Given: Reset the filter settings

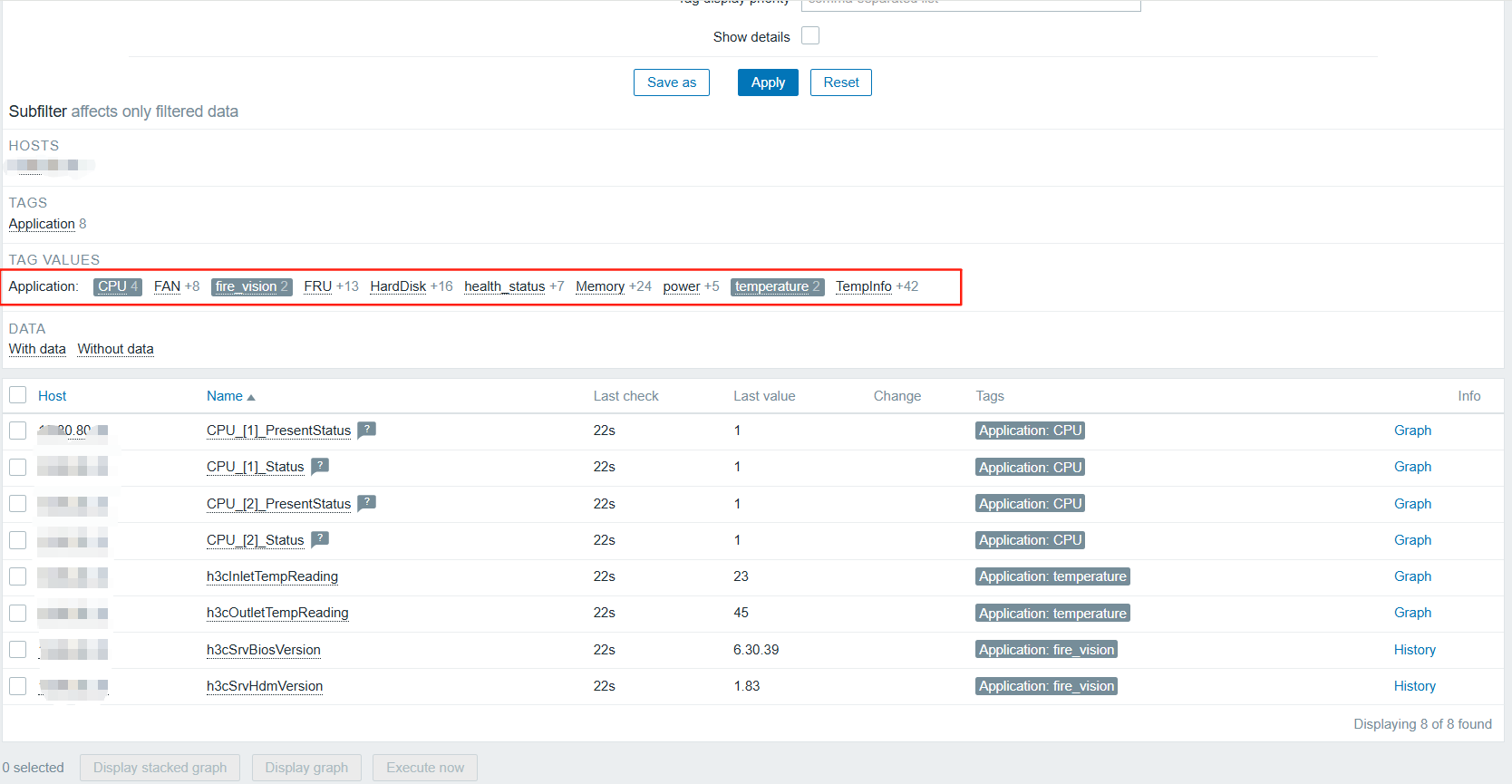Looking at the screenshot, I should [840, 82].
